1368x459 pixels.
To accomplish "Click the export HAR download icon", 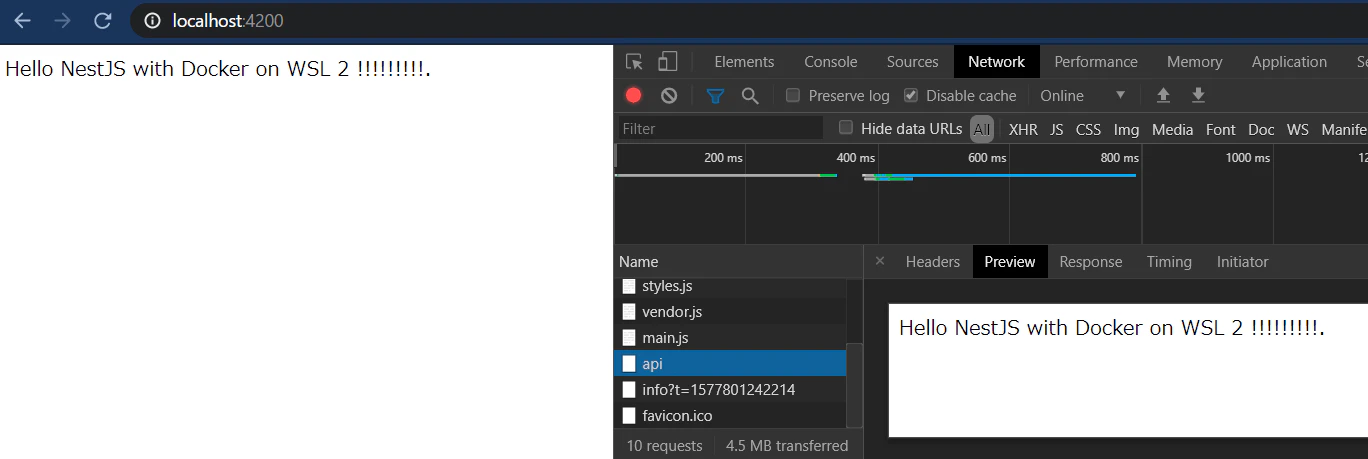I will (1198, 95).
